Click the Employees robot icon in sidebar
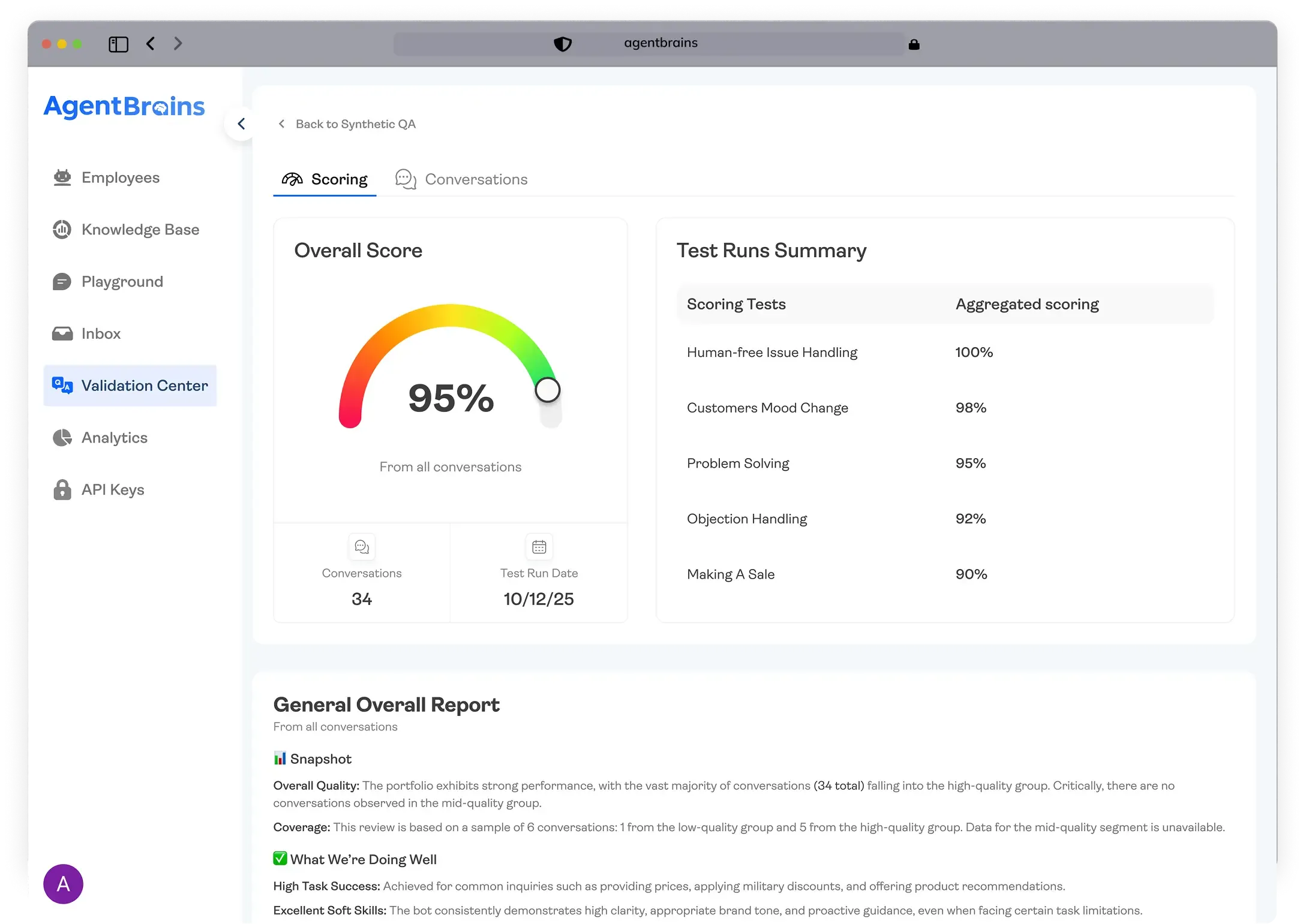The width and height of the screenshot is (1303, 924). [x=62, y=177]
